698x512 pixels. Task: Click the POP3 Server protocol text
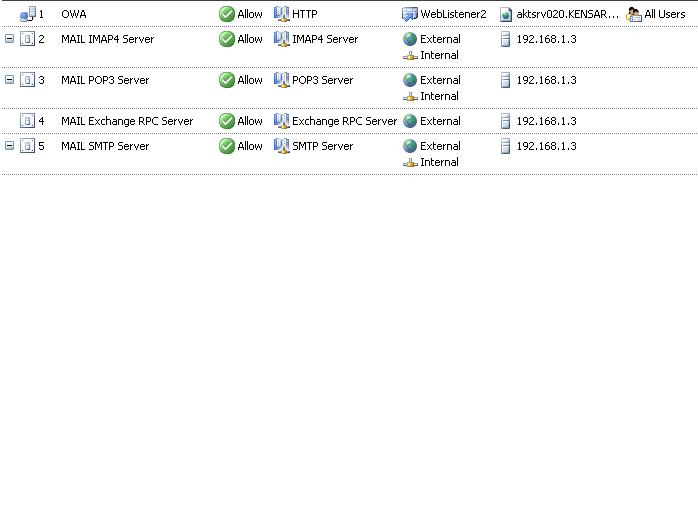(323, 80)
